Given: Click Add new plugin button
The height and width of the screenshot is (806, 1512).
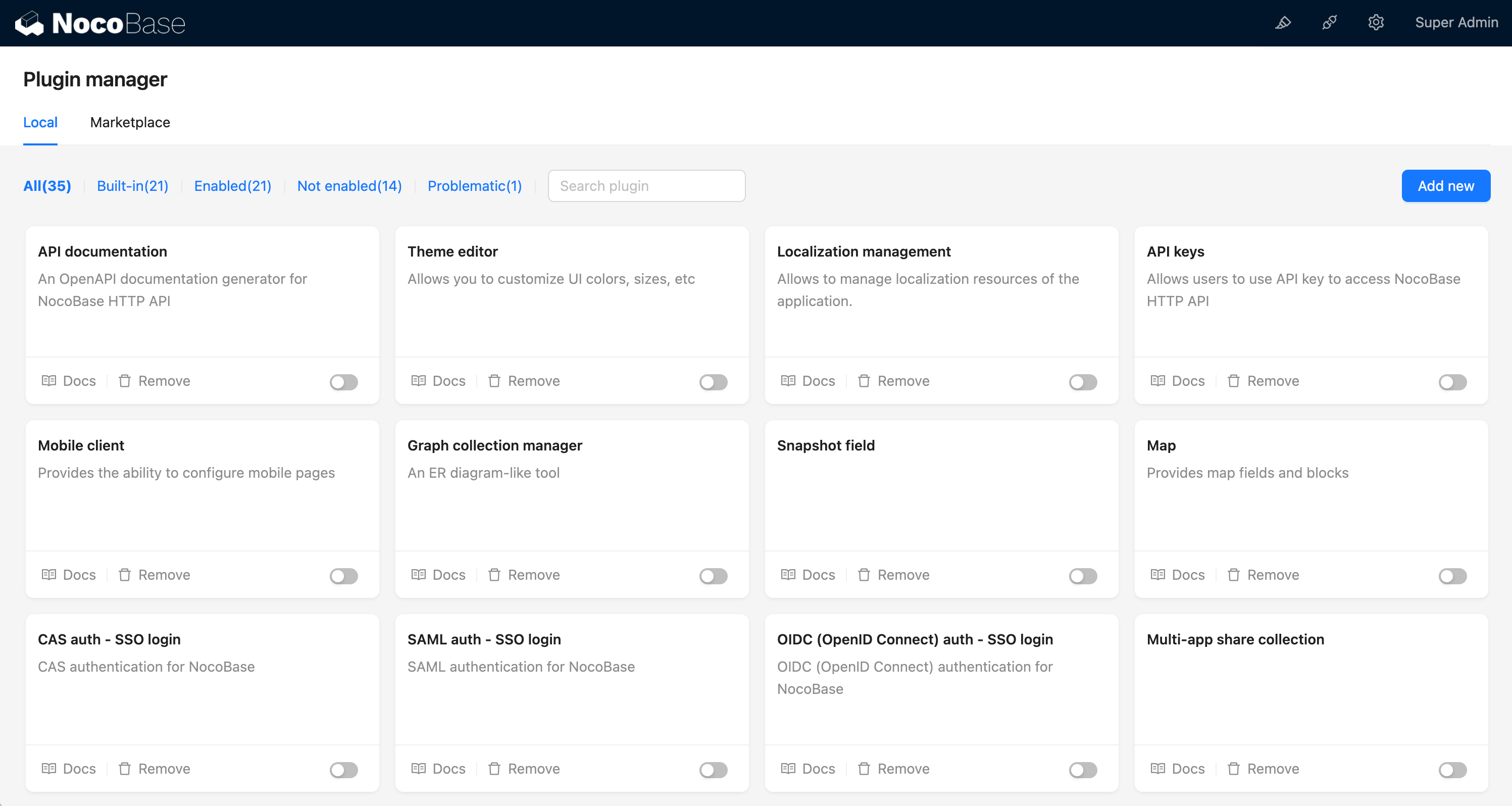Looking at the screenshot, I should pos(1445,185).
